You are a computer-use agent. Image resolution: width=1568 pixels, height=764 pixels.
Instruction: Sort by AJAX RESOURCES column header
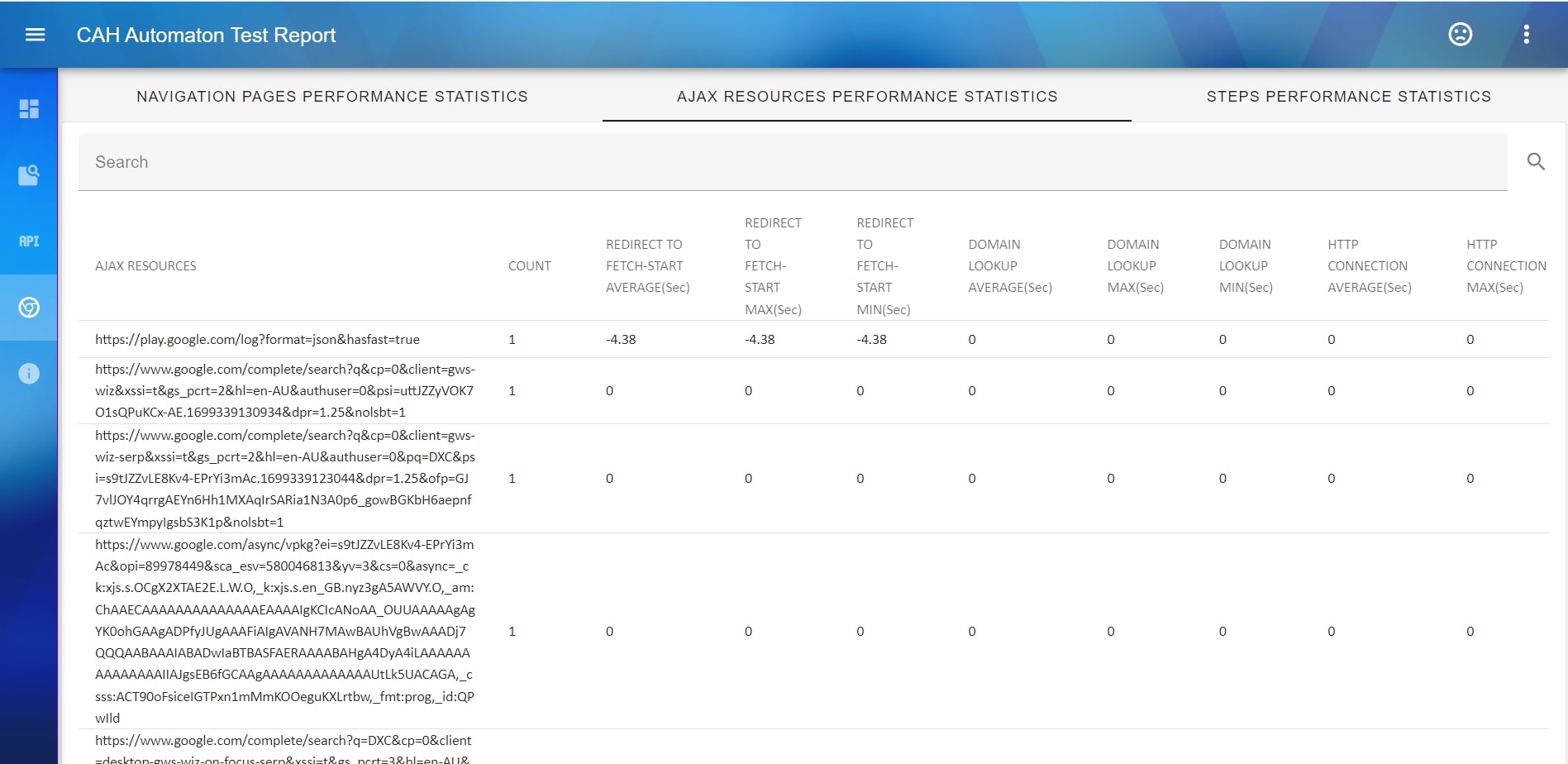(145, 265)
